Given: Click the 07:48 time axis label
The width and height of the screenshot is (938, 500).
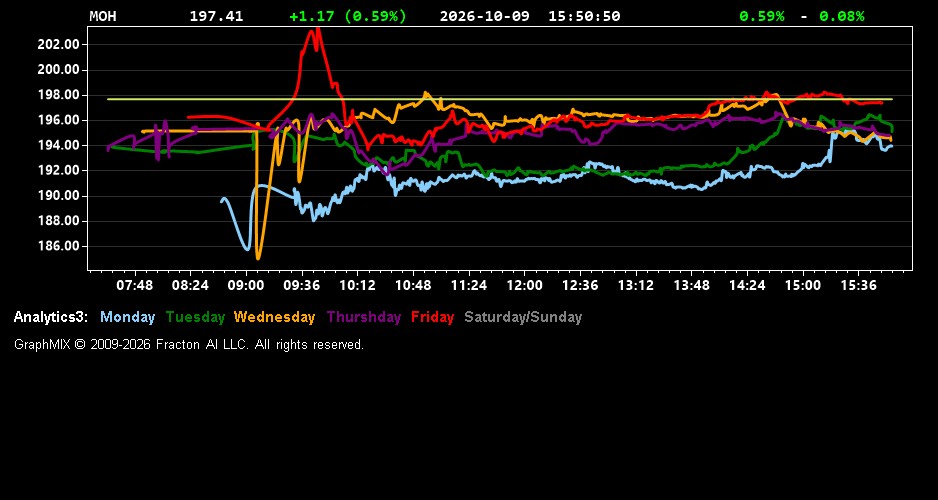Looking at the screenshot, I should click(135, 285).
